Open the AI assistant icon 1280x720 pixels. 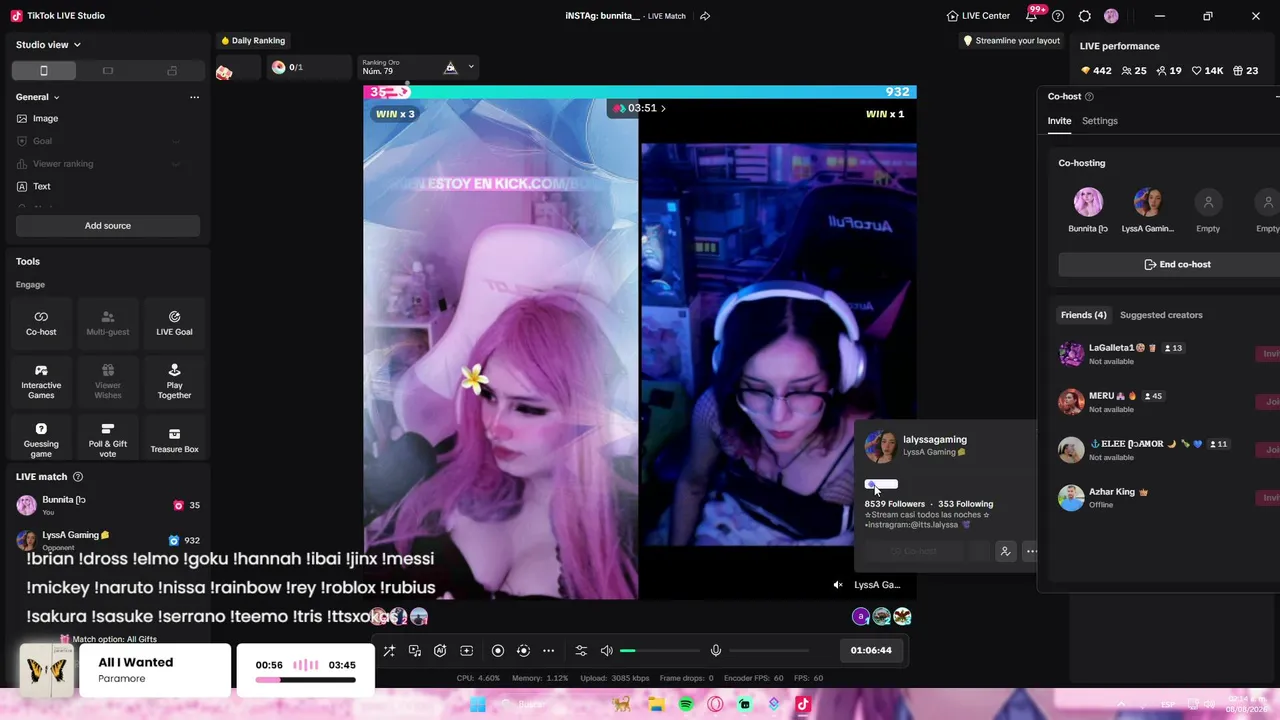pos(440,651)
